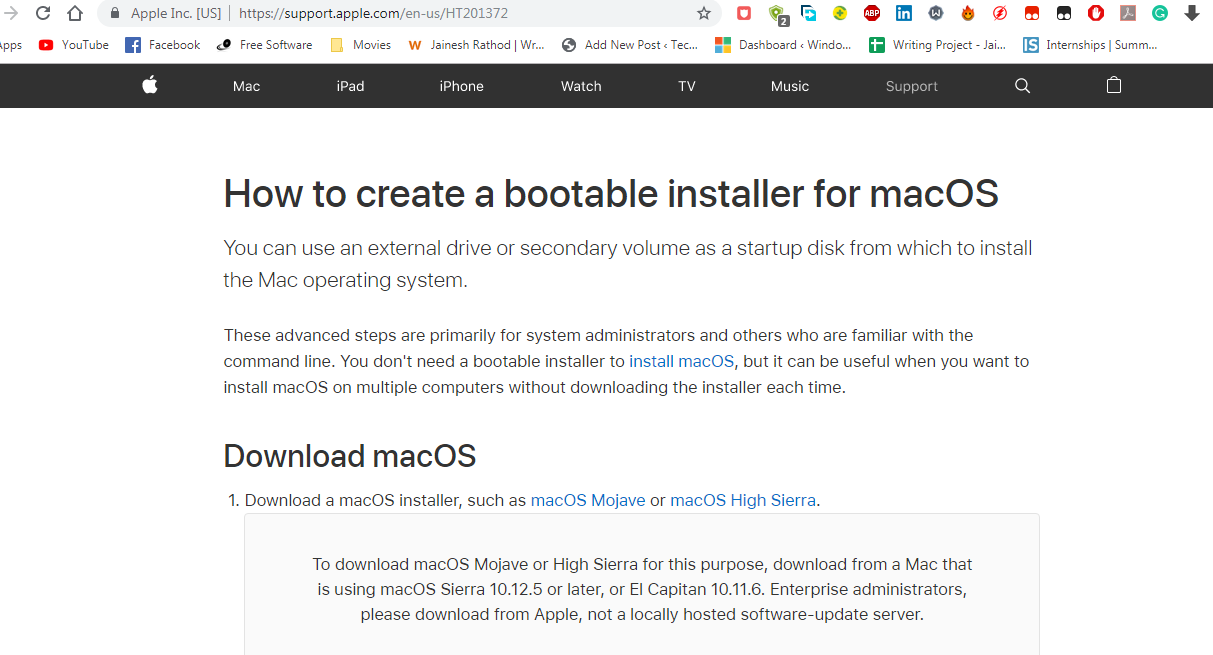
Task: Follow the 'install macOS' link
Action: [x=681, y=361]
